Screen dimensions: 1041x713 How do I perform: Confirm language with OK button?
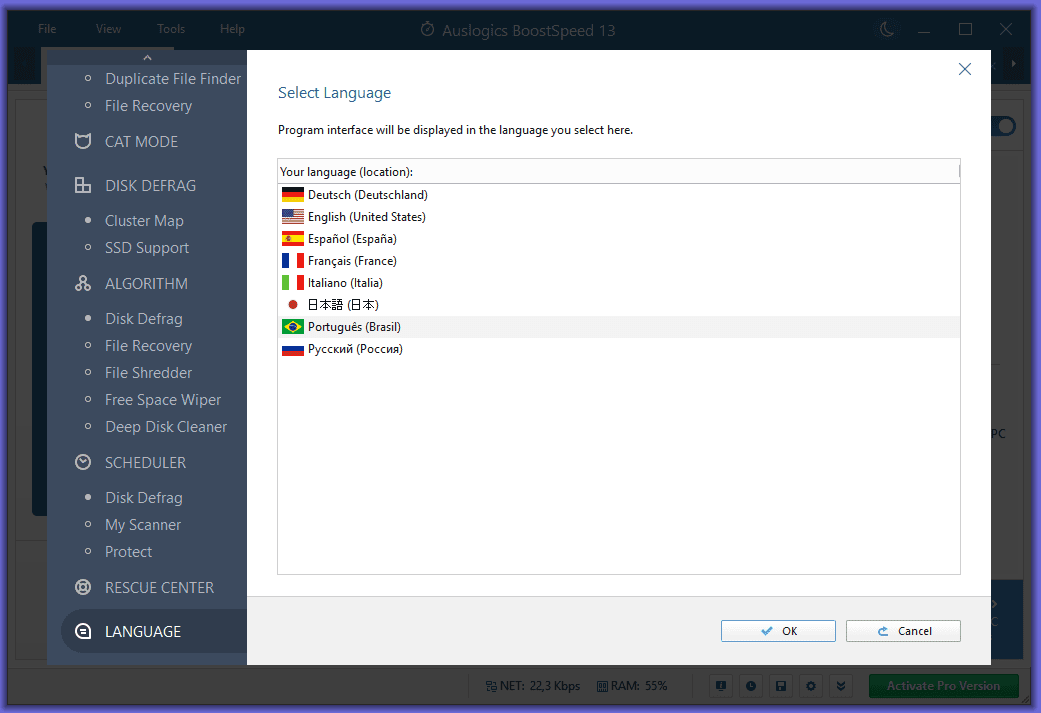pos(778,631)
